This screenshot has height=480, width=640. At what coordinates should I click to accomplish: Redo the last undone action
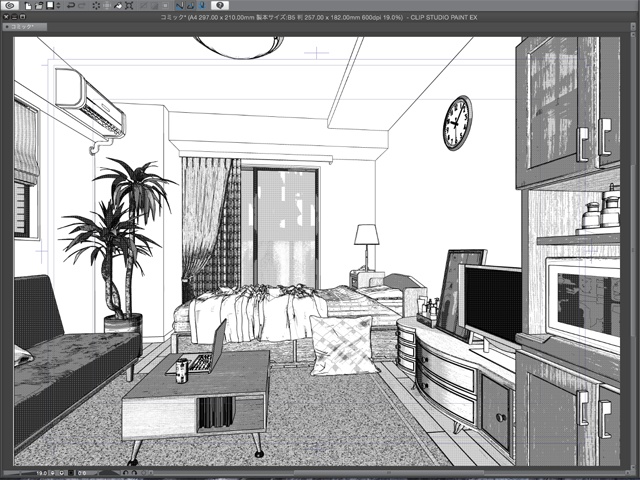coord(82,6)
